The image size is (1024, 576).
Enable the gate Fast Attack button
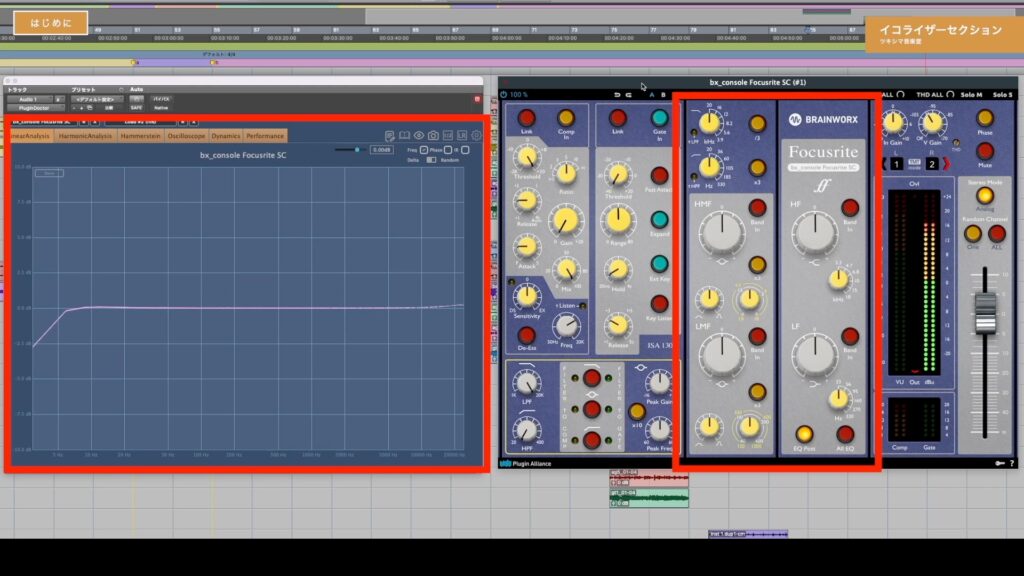click(x=660, y=175)
